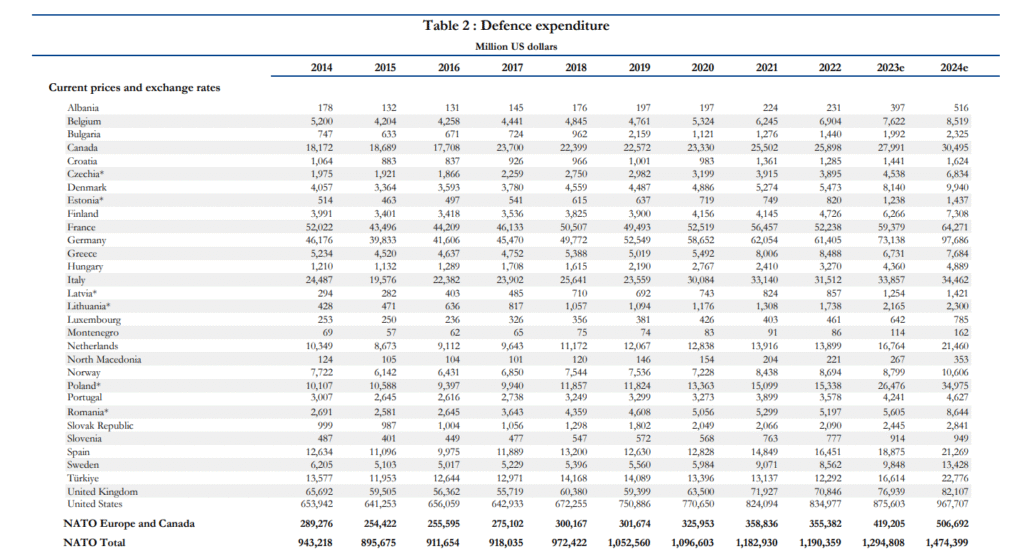Viewport: 1024px width, 556px height.
Task: Select the Netherlands row label
Action: point(93,346)
